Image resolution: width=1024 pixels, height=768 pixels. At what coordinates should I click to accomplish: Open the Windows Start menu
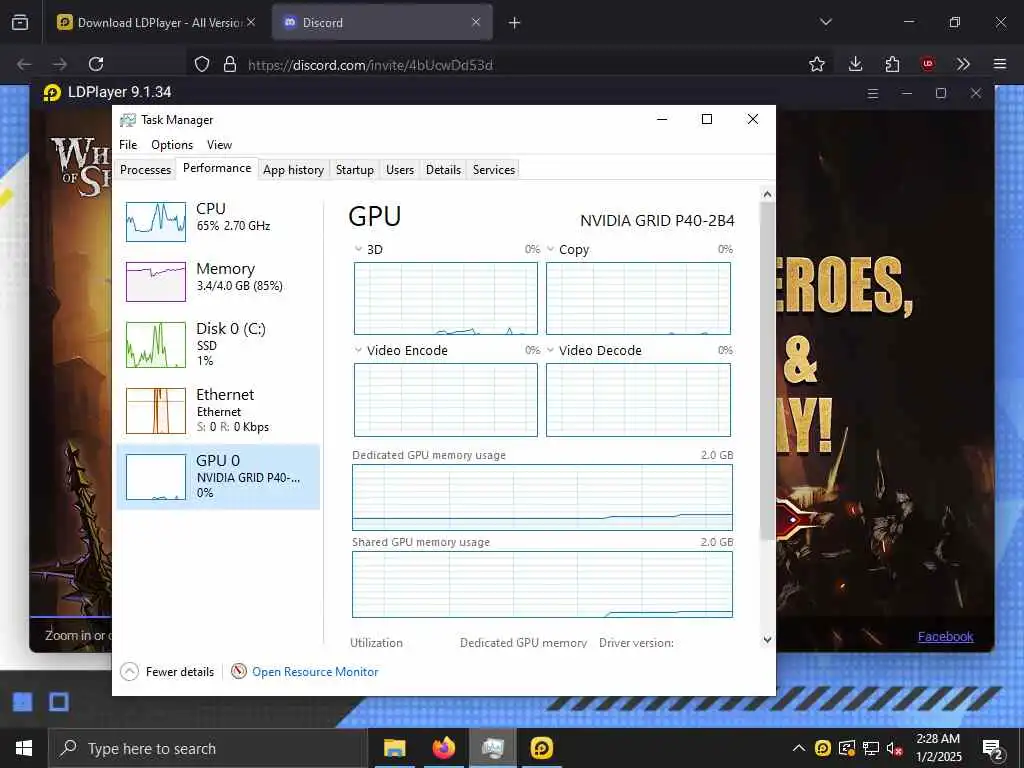(x=24, y=748)
